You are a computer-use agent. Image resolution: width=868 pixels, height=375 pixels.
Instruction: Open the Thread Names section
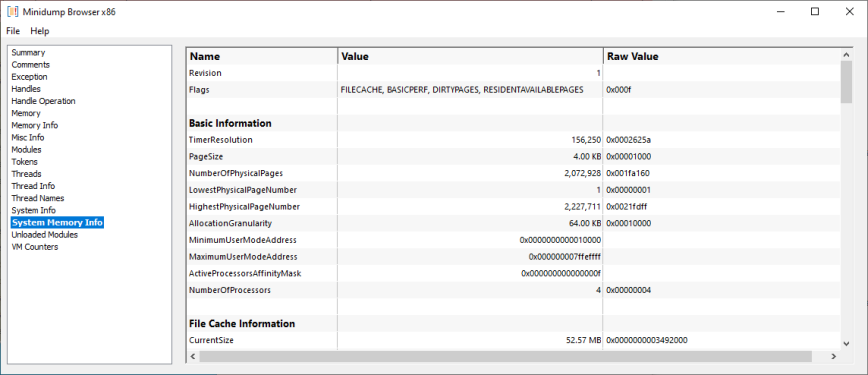38,198
